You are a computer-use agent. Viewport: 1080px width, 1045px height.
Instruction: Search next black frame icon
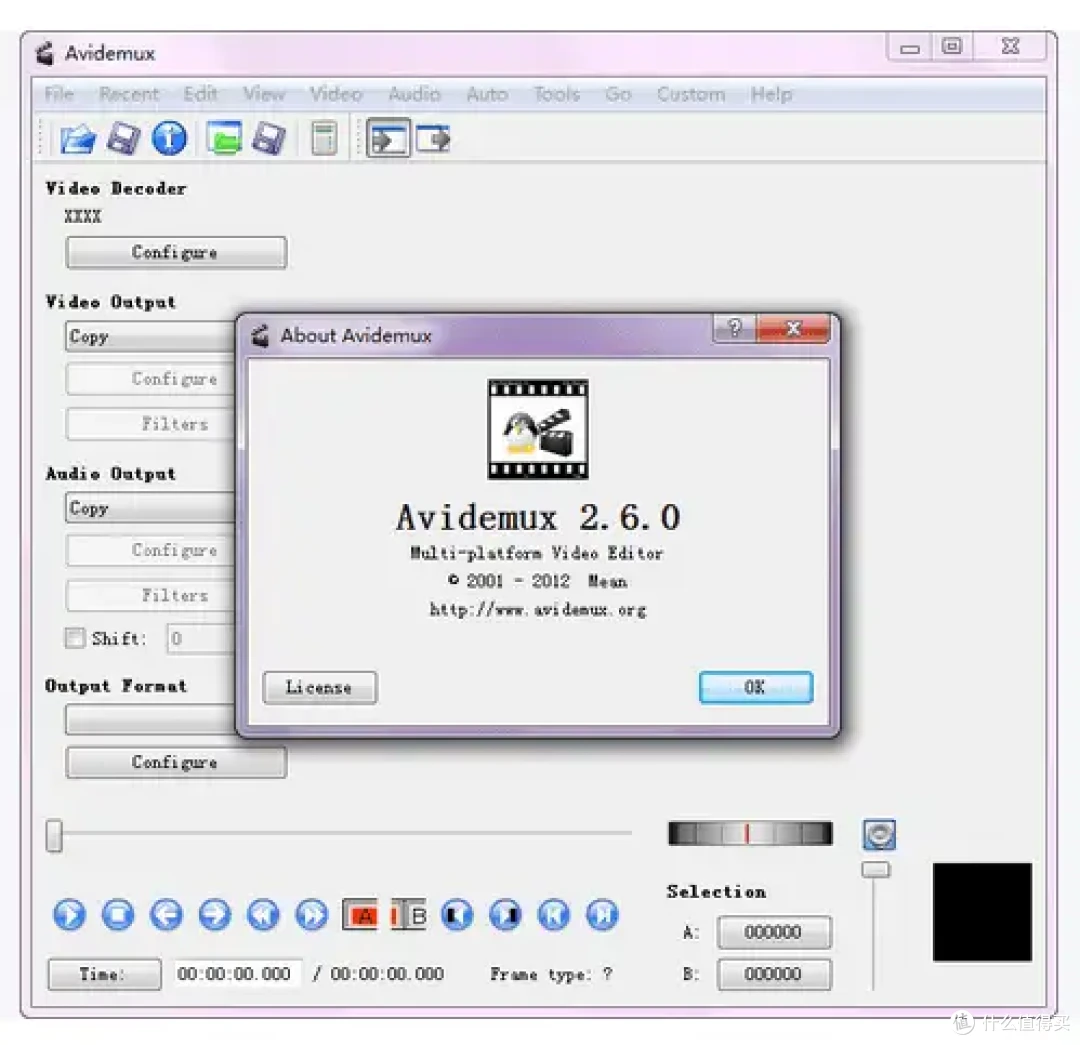(506, 915)
